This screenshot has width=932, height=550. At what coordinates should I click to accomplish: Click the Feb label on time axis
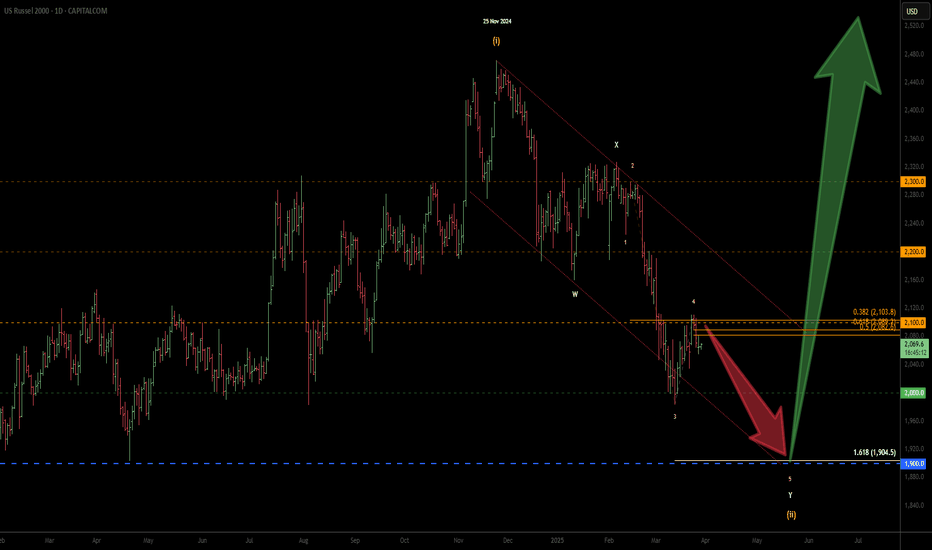pos(609,540)
